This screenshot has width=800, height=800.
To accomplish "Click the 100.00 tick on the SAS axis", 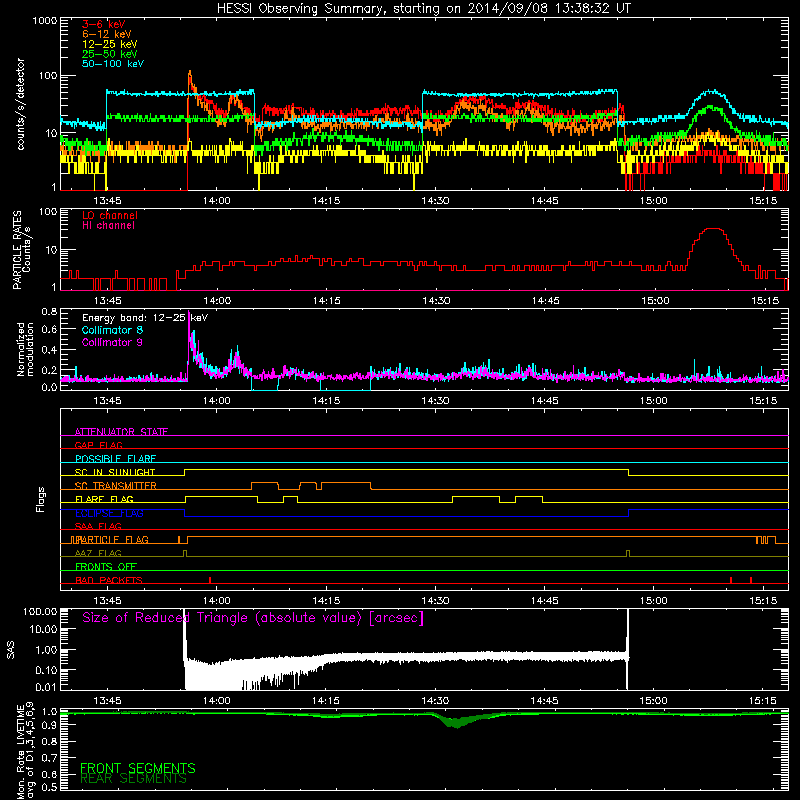I will (40, 611).
